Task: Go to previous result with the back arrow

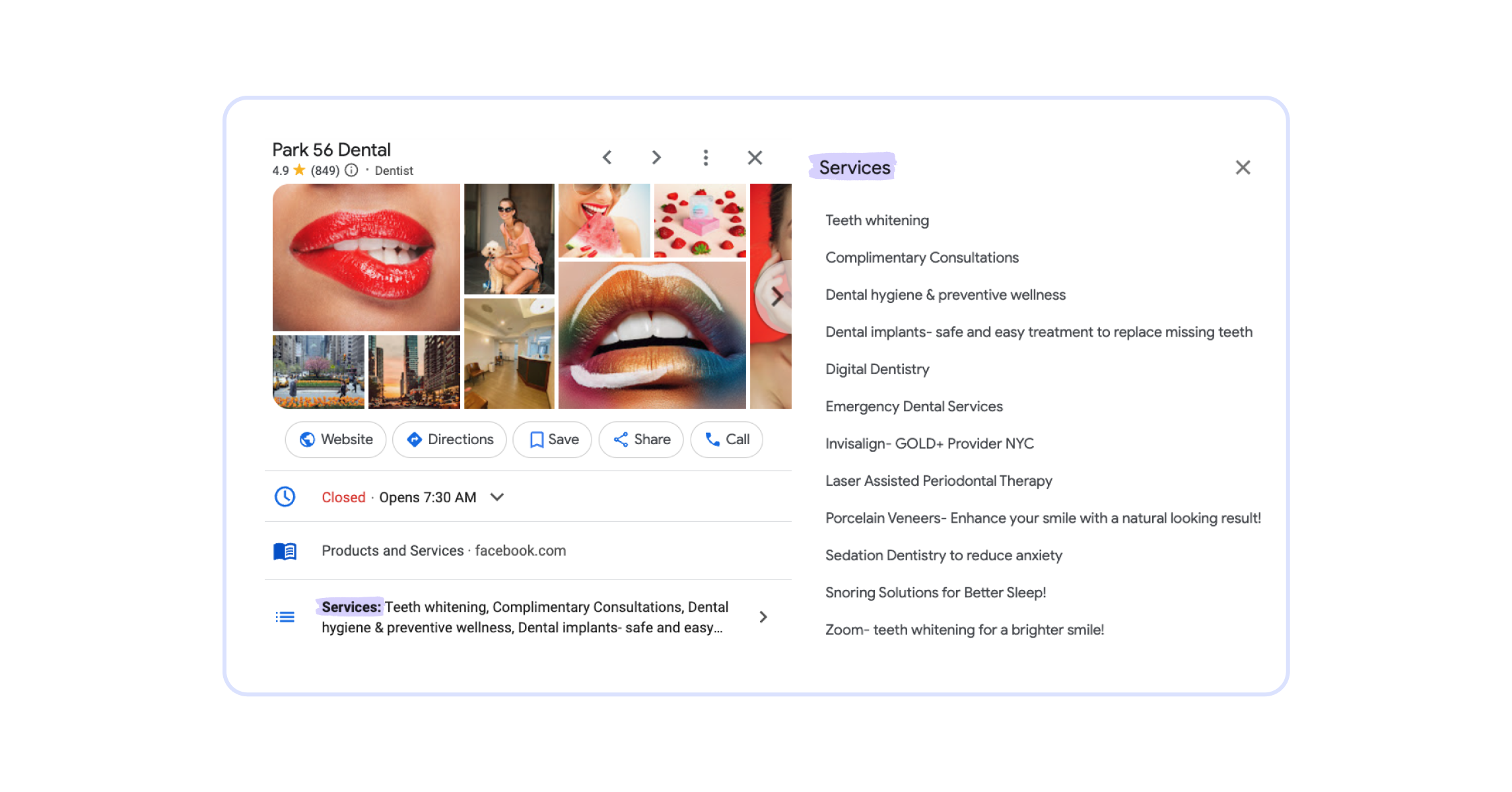Action: point(606,158)
